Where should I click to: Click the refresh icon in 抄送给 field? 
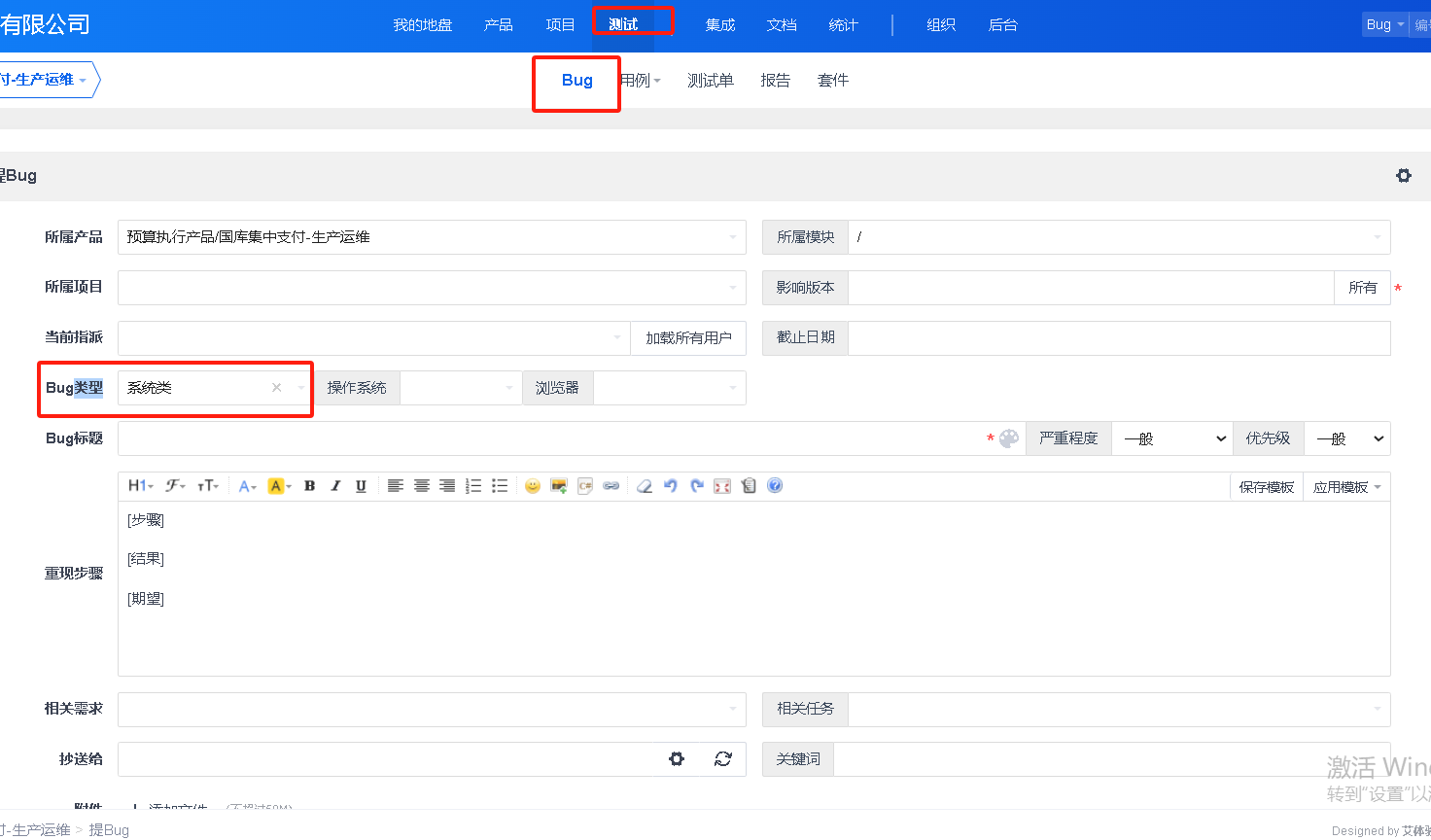tap(722, 759)
